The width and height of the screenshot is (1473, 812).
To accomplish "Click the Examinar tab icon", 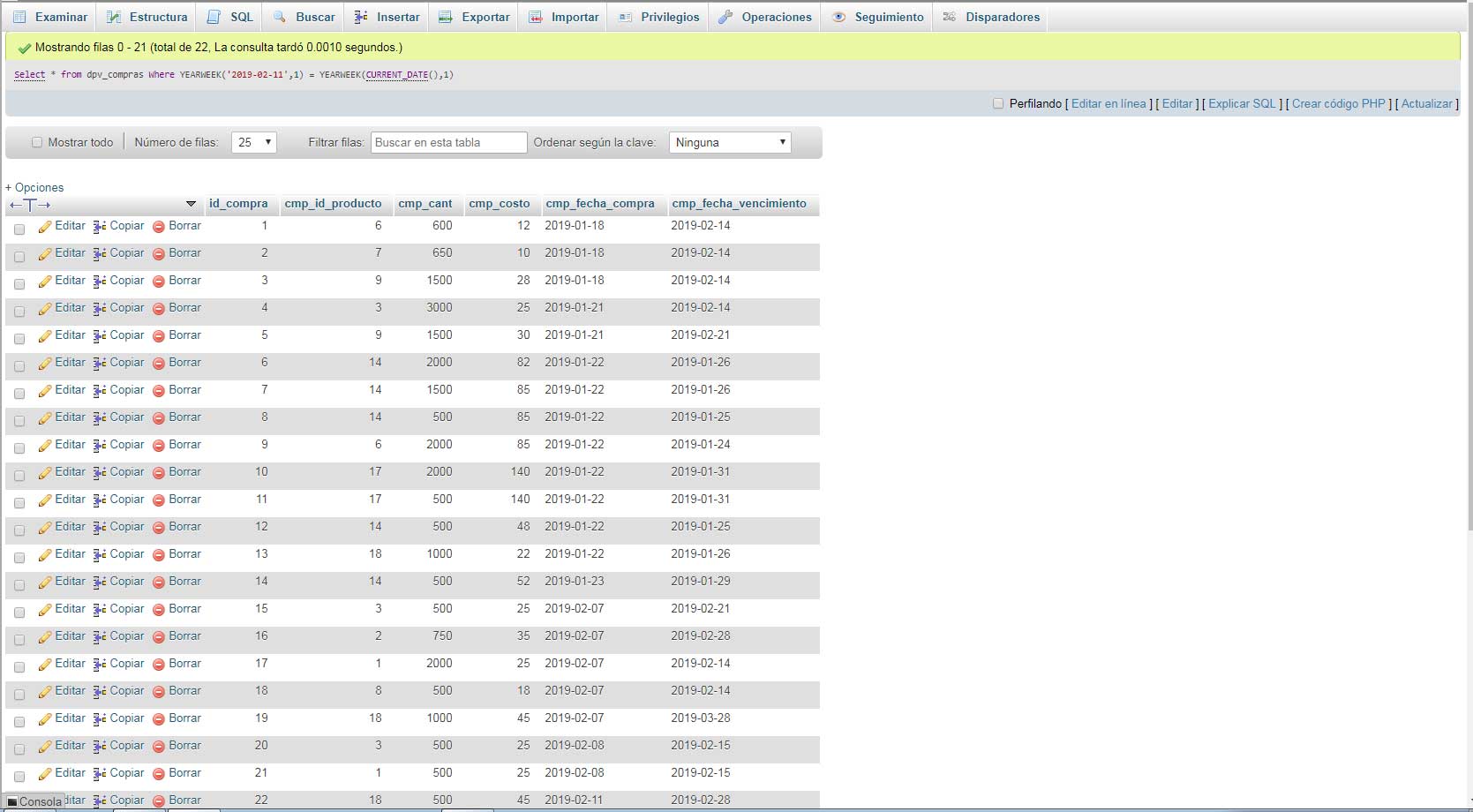I will pyautogui.click(x=19, y=17).
